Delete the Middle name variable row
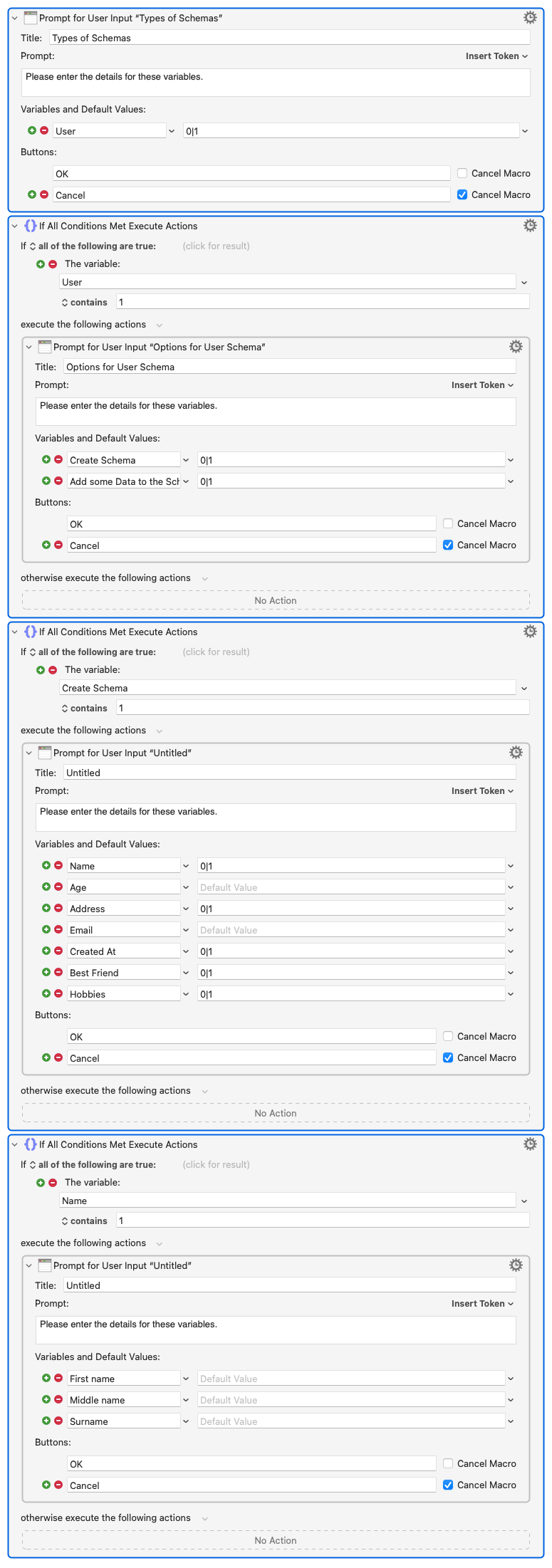 click(x=58, y=1399)
